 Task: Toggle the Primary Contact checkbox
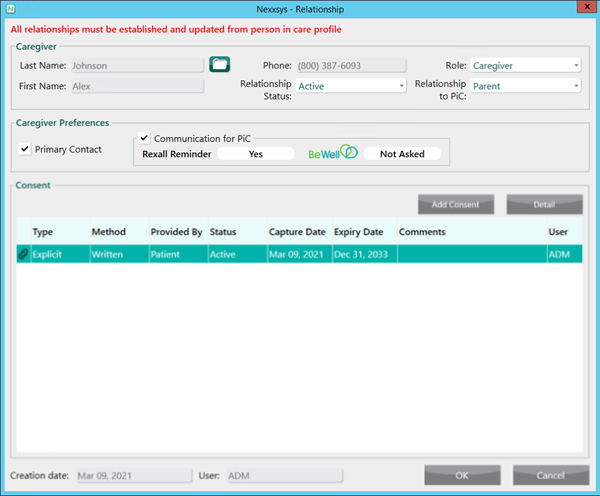[x=25, y=149]
